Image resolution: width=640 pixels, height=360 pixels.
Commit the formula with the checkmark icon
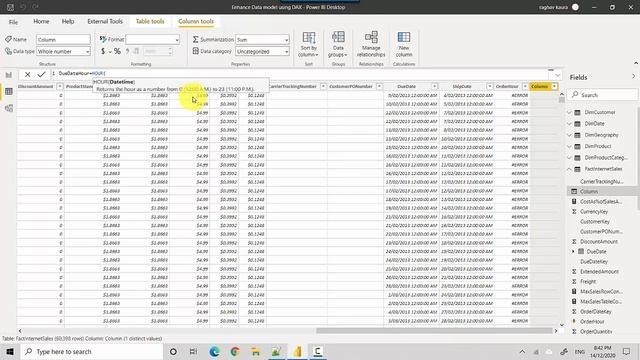41,74
